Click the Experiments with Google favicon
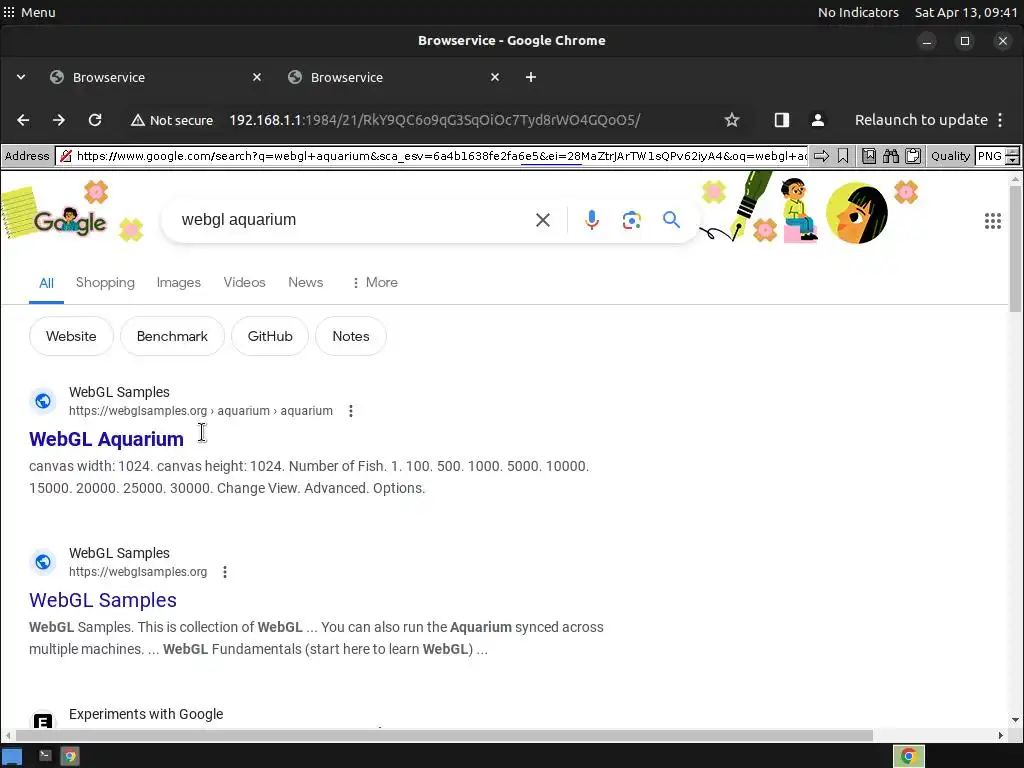The width and height of the screenshot is (1024, 768). pyautogui.click(x=43, y=720)
